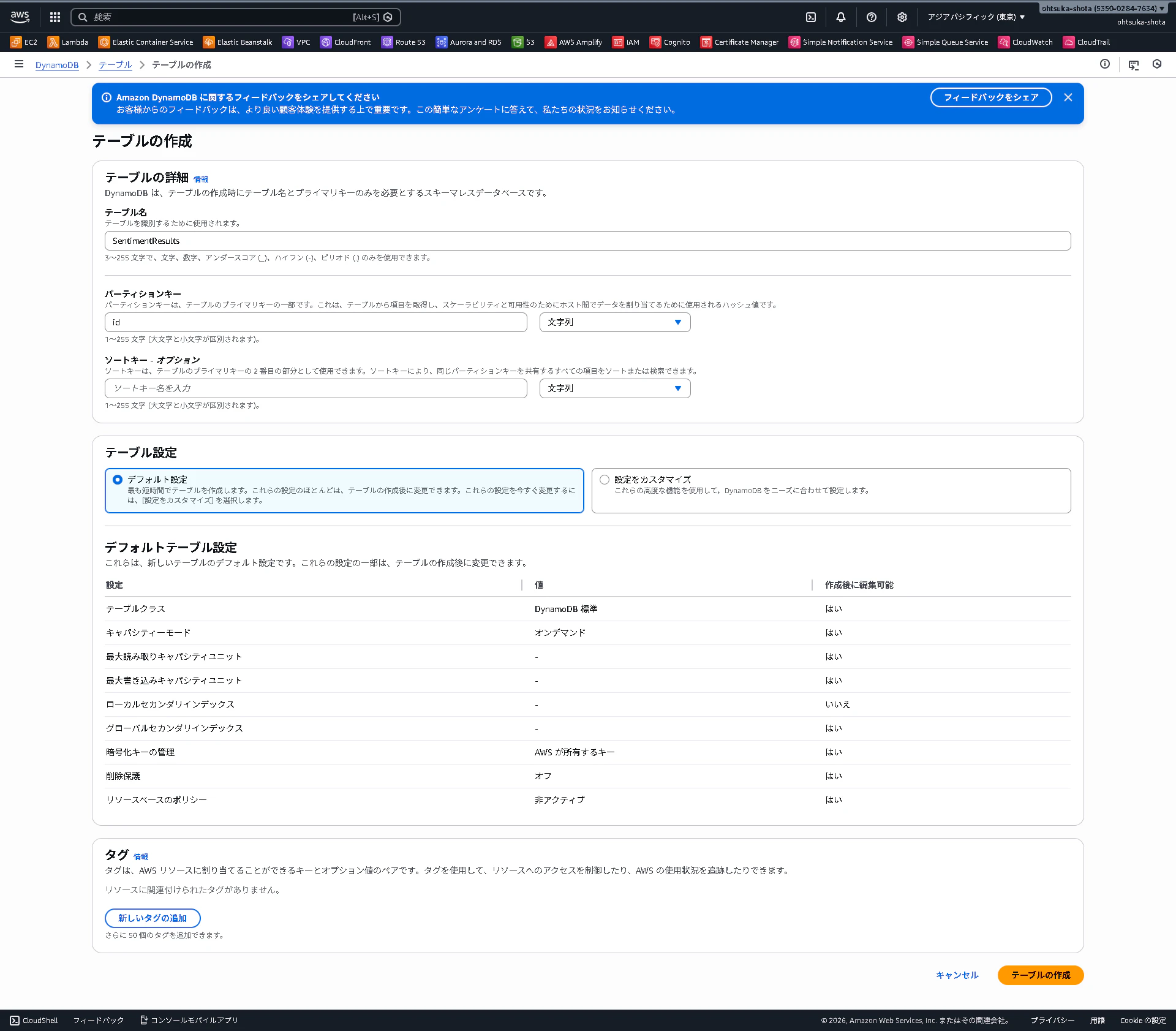Launch CloudShell from top bar icon
The image size is (1176, 1031).
[811, 17]
